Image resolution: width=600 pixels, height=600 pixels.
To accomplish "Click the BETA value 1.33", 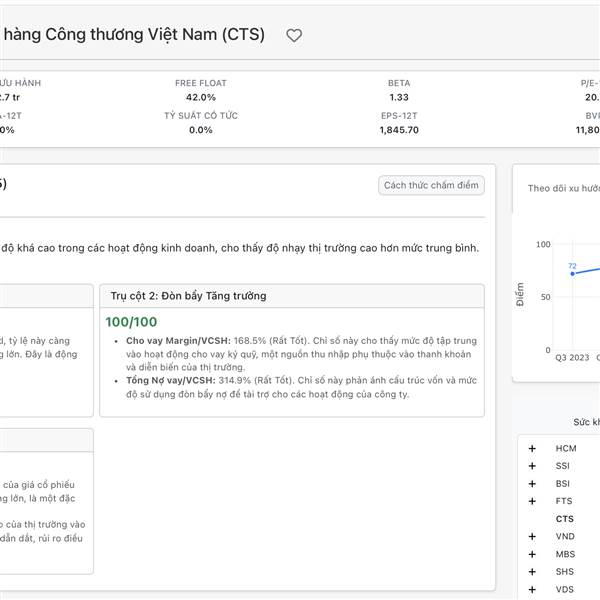I will click(399, 98).
